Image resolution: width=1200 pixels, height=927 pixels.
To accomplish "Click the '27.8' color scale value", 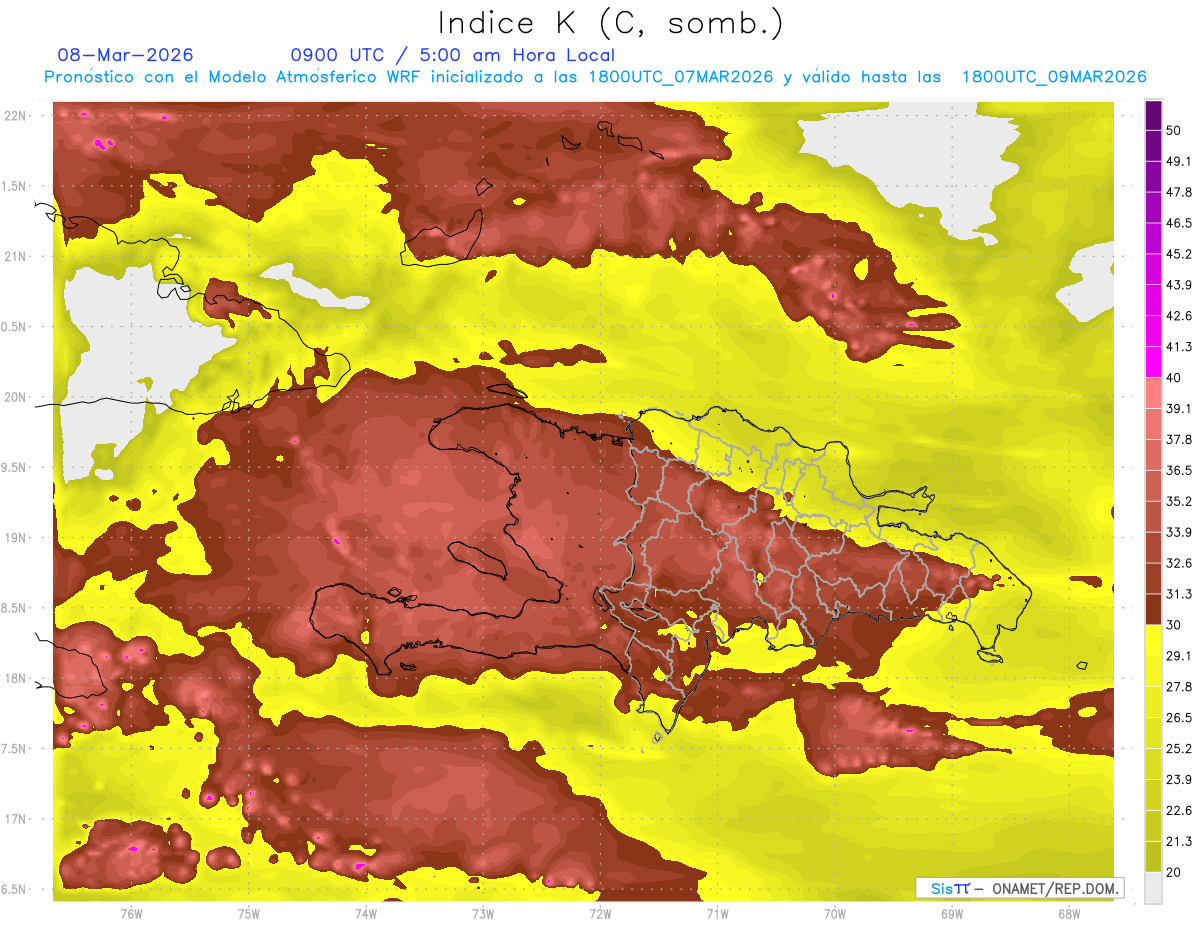I will pos(1179,687).
